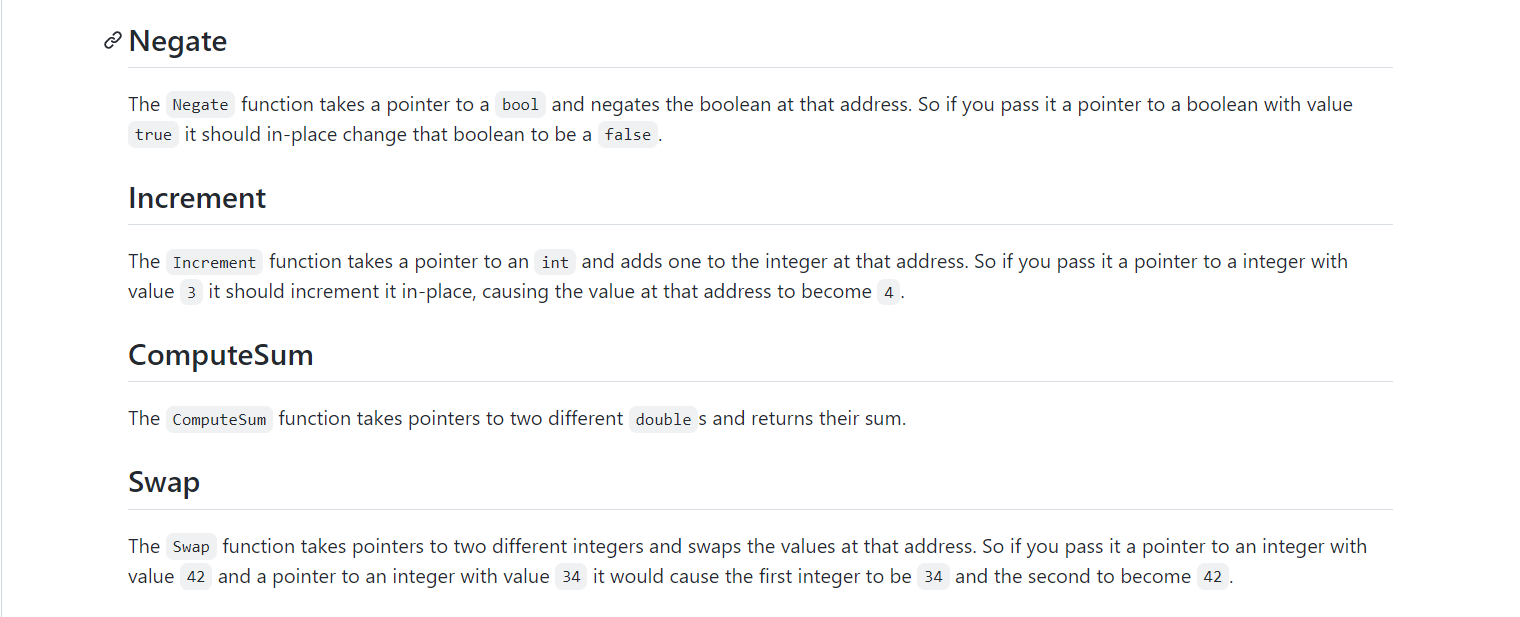Click the 'double' inline code chip
Viewport: 1520px width, 617px height.
click(663, 419)
